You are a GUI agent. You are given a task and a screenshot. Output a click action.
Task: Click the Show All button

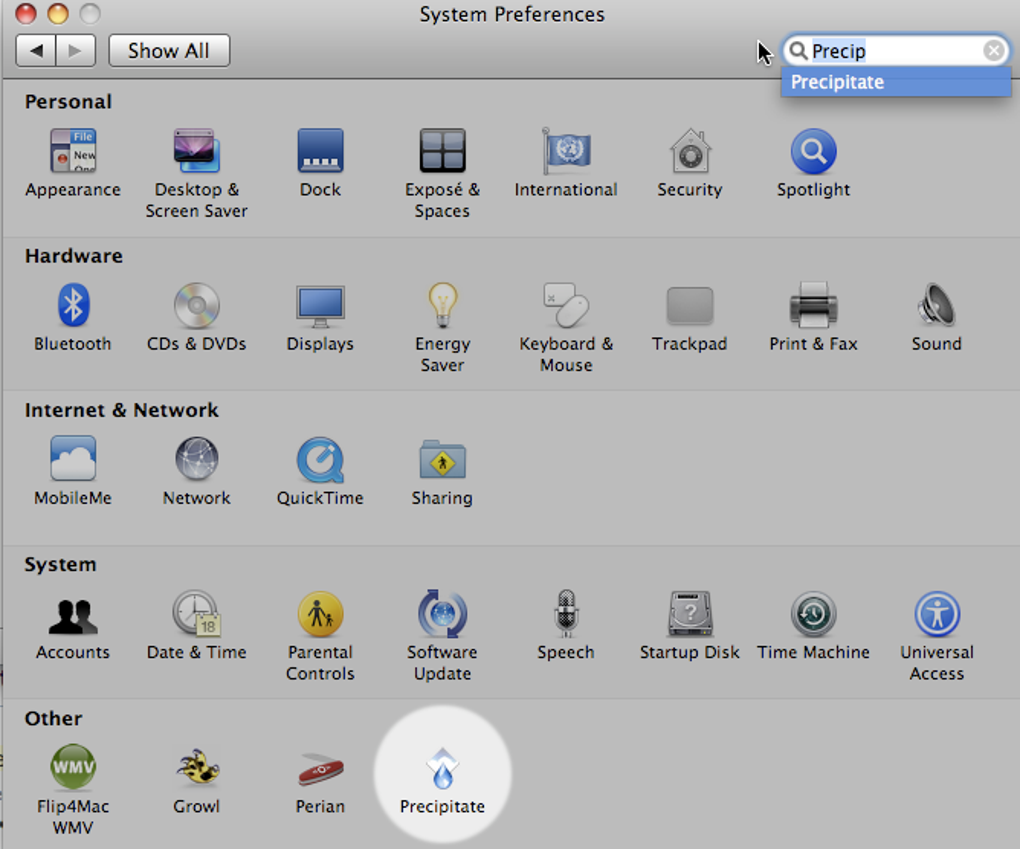(x=169, y=51)
